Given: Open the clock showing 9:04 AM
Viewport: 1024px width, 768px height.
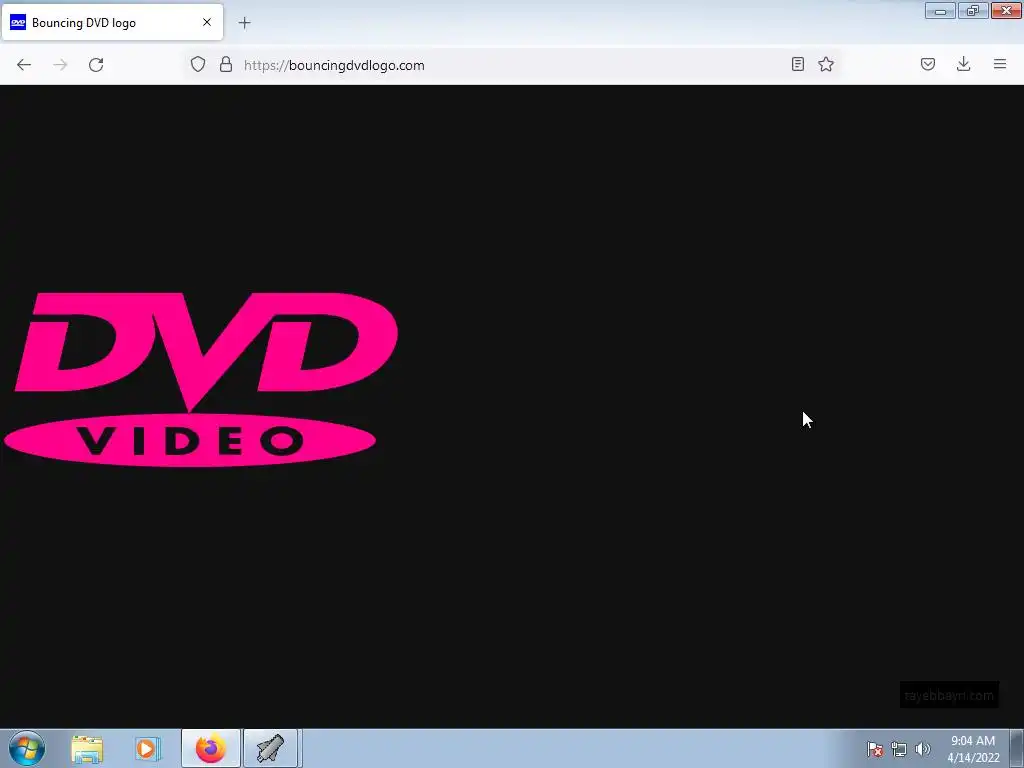Looking at the screenshot, I should [x=973, y=749].
